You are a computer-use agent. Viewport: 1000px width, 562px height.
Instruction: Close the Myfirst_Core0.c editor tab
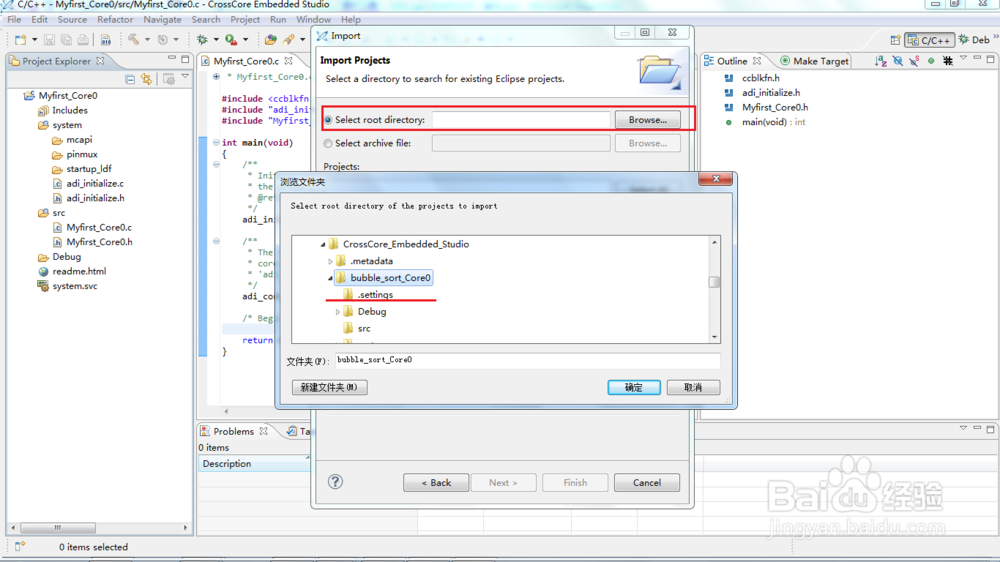pyautogui.click(x=288, y=61)
